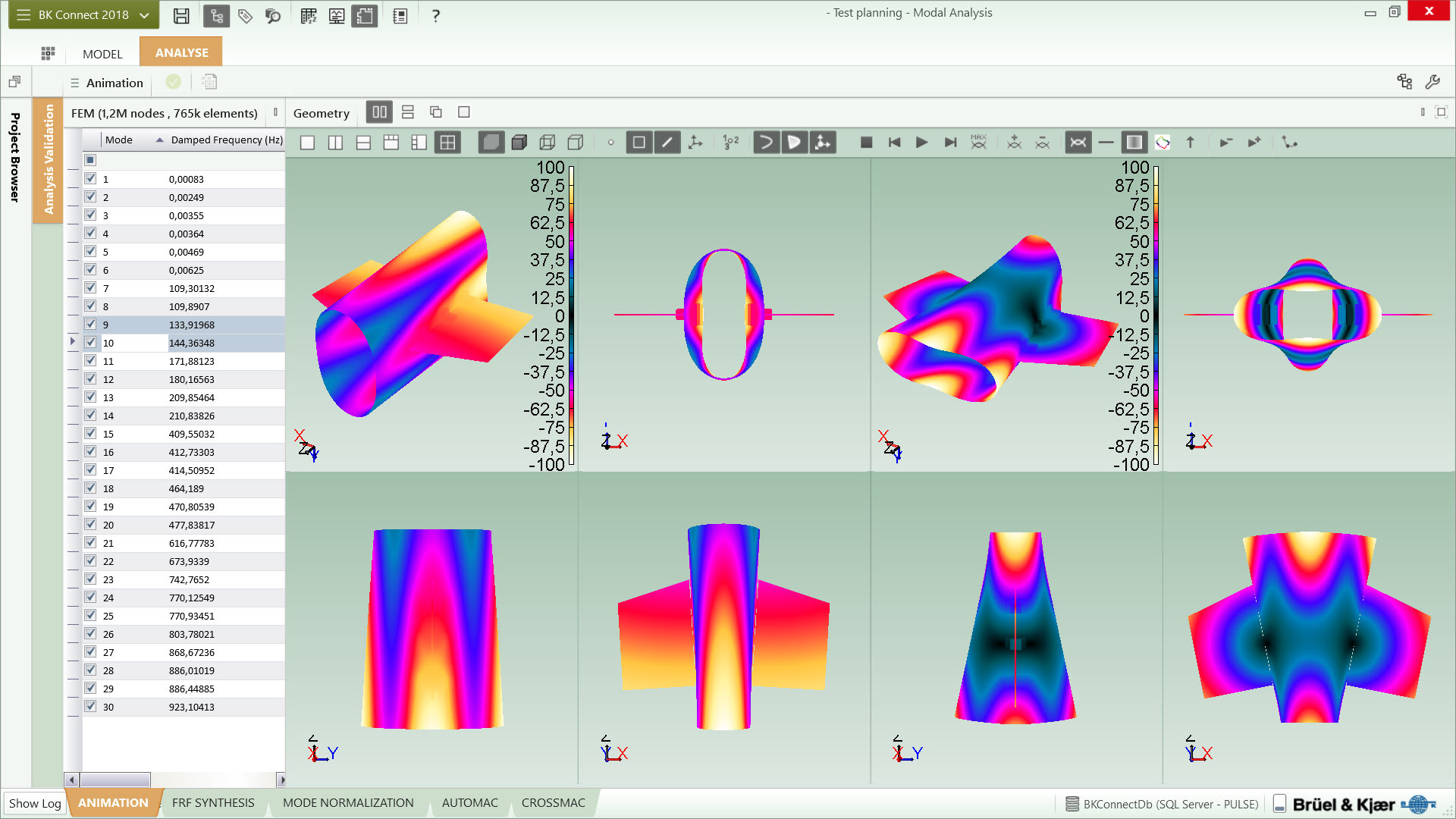Select the wireframe cube display icon

click(x=548, y=143)
